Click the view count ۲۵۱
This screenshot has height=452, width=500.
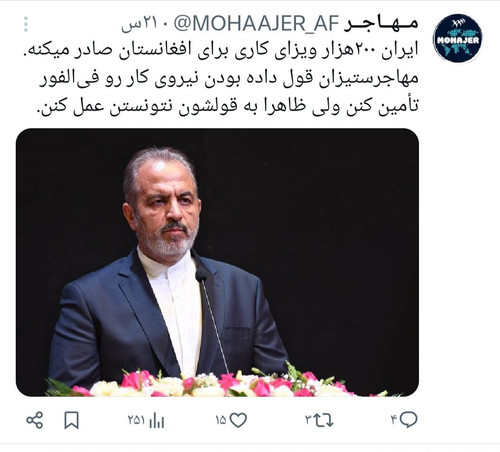click(x=137, y=420)
